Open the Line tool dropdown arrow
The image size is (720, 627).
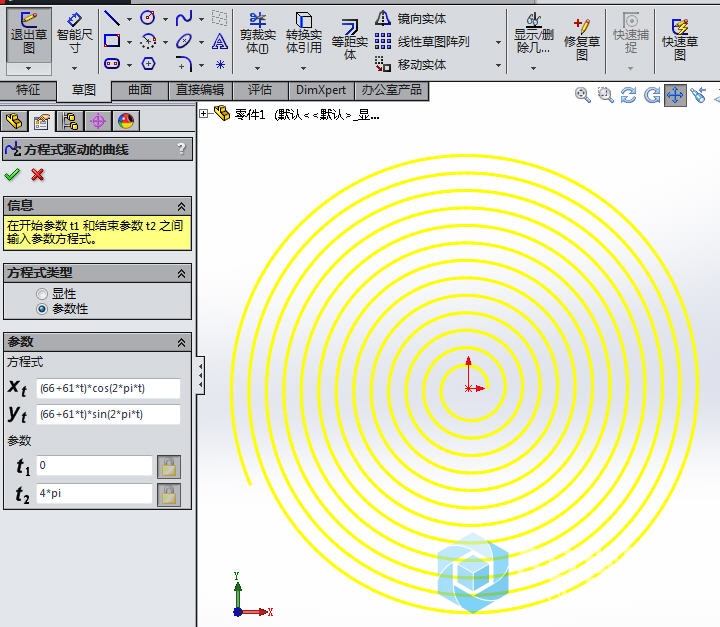tap(129, 19)
